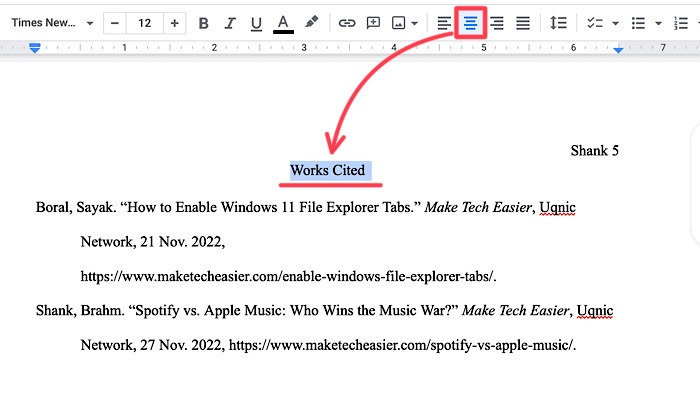
Task: Expand the bulleted list options arrow
Action: 658,23
